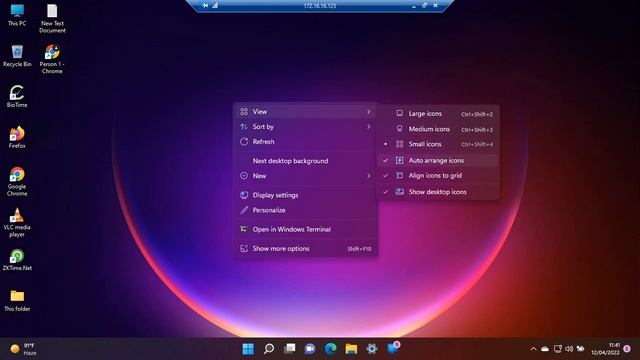Choose Medium icons view option

[437, 129]
